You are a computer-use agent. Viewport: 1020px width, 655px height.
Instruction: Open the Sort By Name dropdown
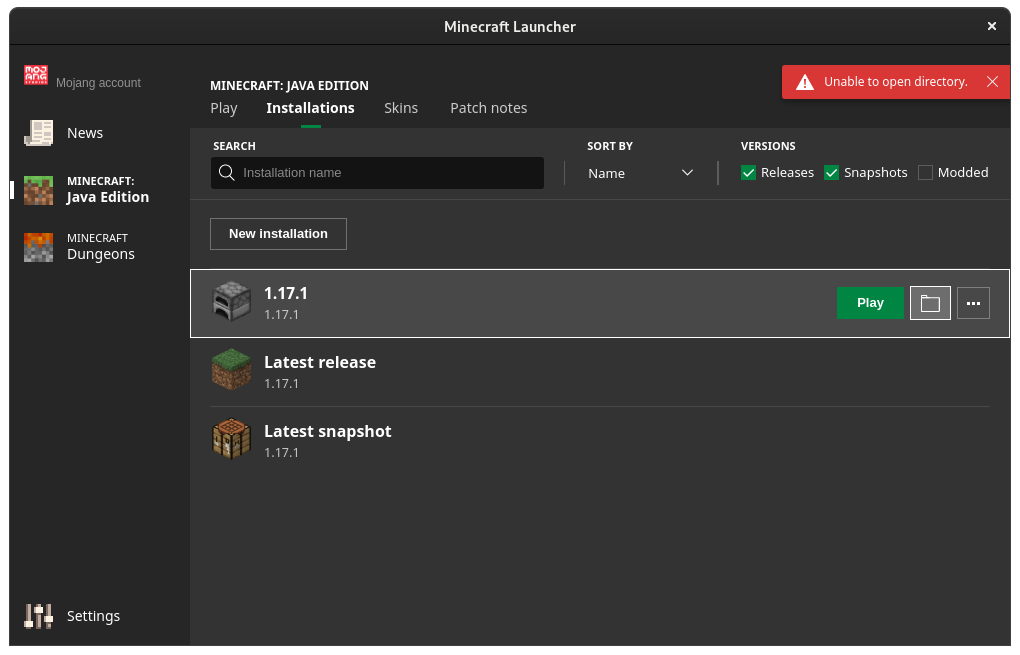pos(641,173)
